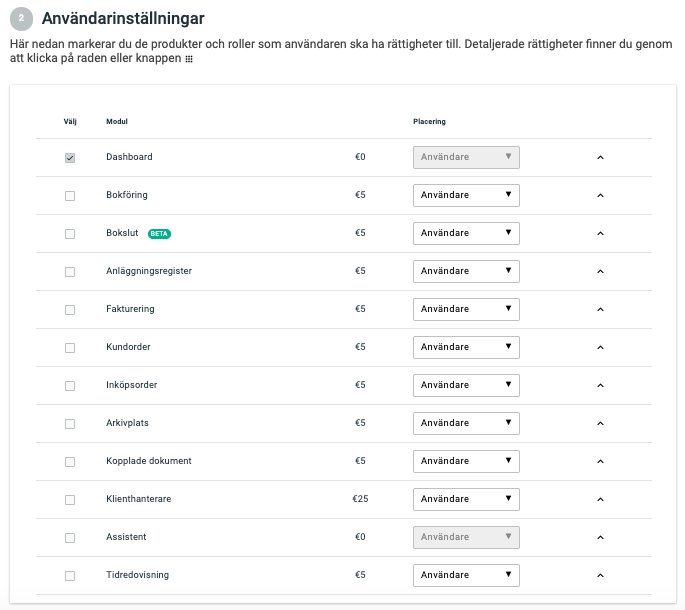Open the Kundorder placering dropdown

(466, 348)
